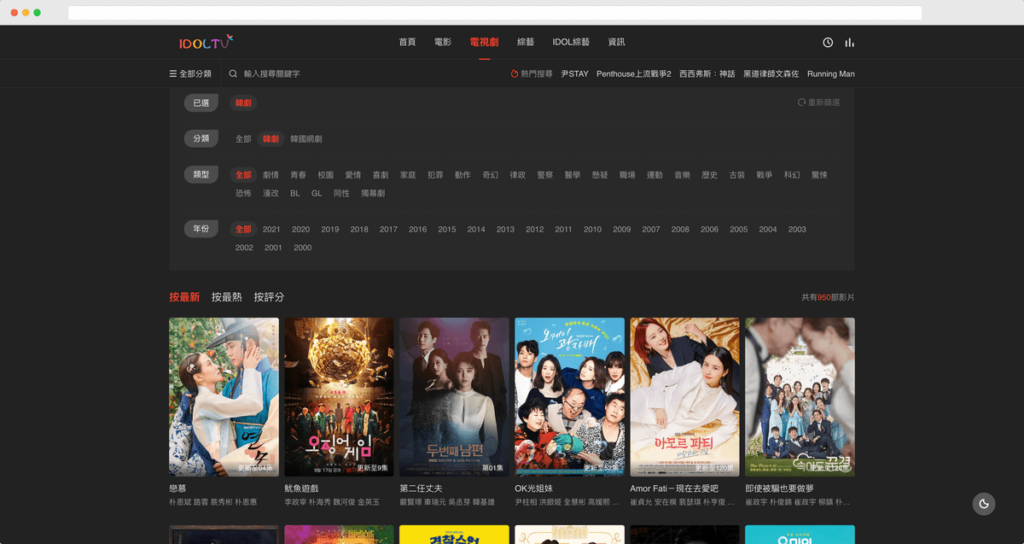Click title text OK光姐妹

click(534, 488)
